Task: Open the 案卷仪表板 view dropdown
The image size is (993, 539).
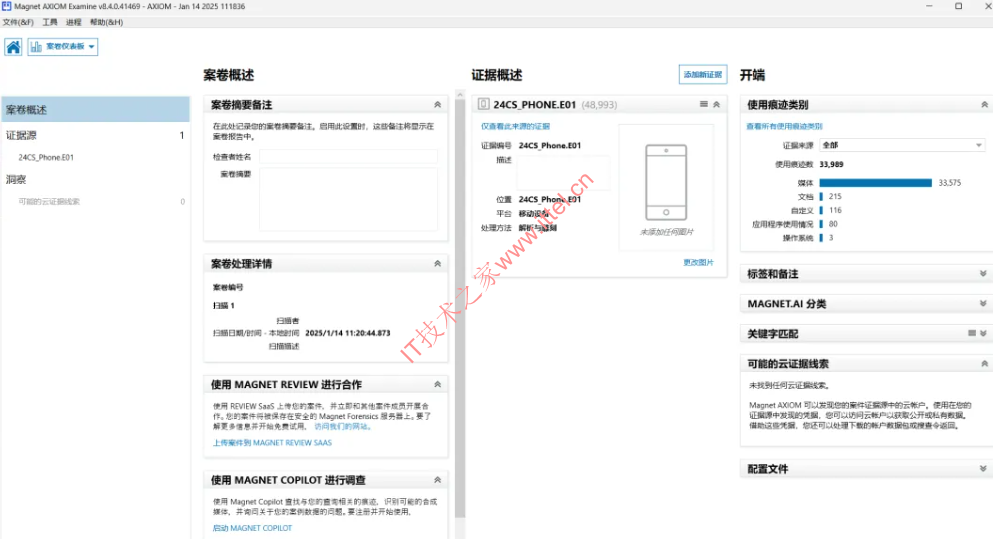Action: point(63,47)
